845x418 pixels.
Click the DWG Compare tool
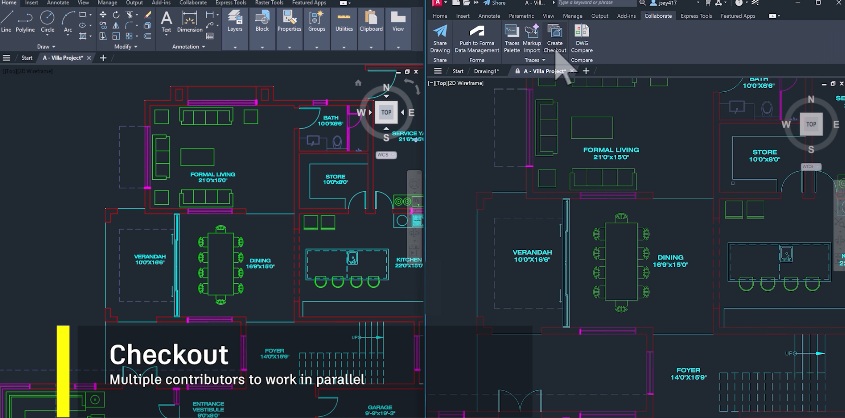[581, 38]
